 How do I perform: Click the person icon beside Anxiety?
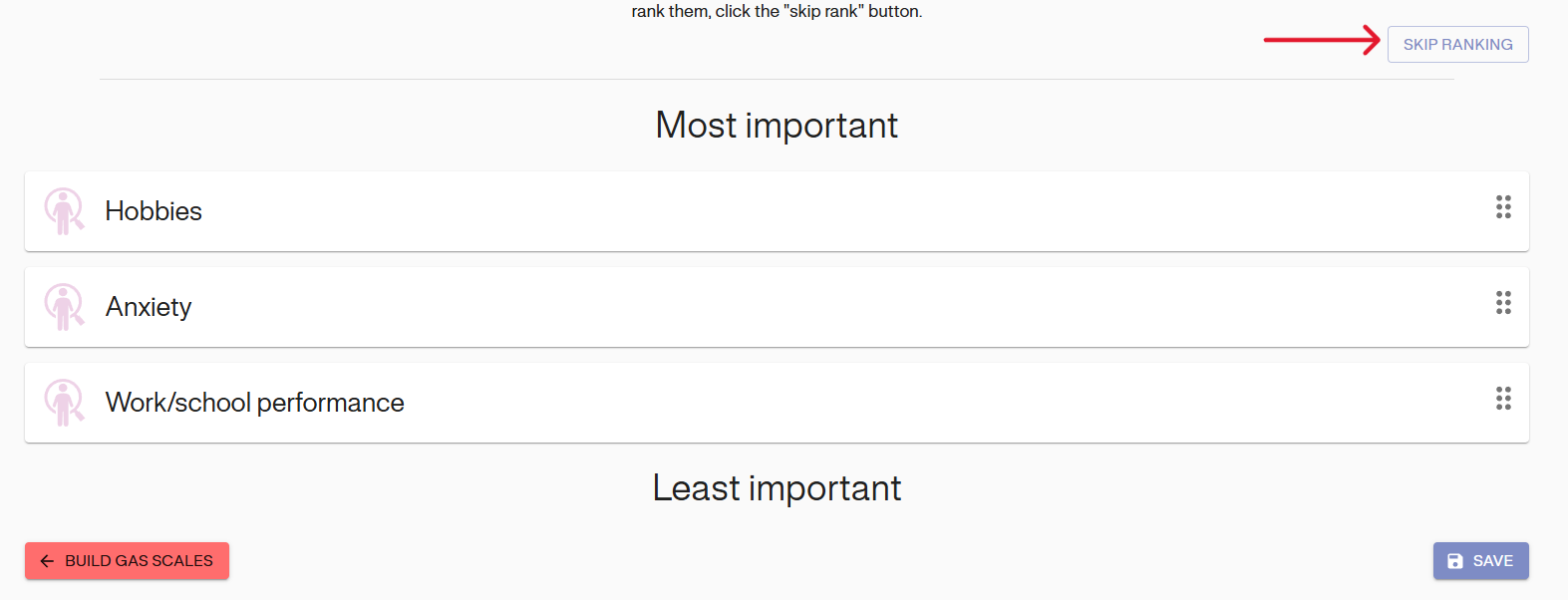[x=64, y=307]
